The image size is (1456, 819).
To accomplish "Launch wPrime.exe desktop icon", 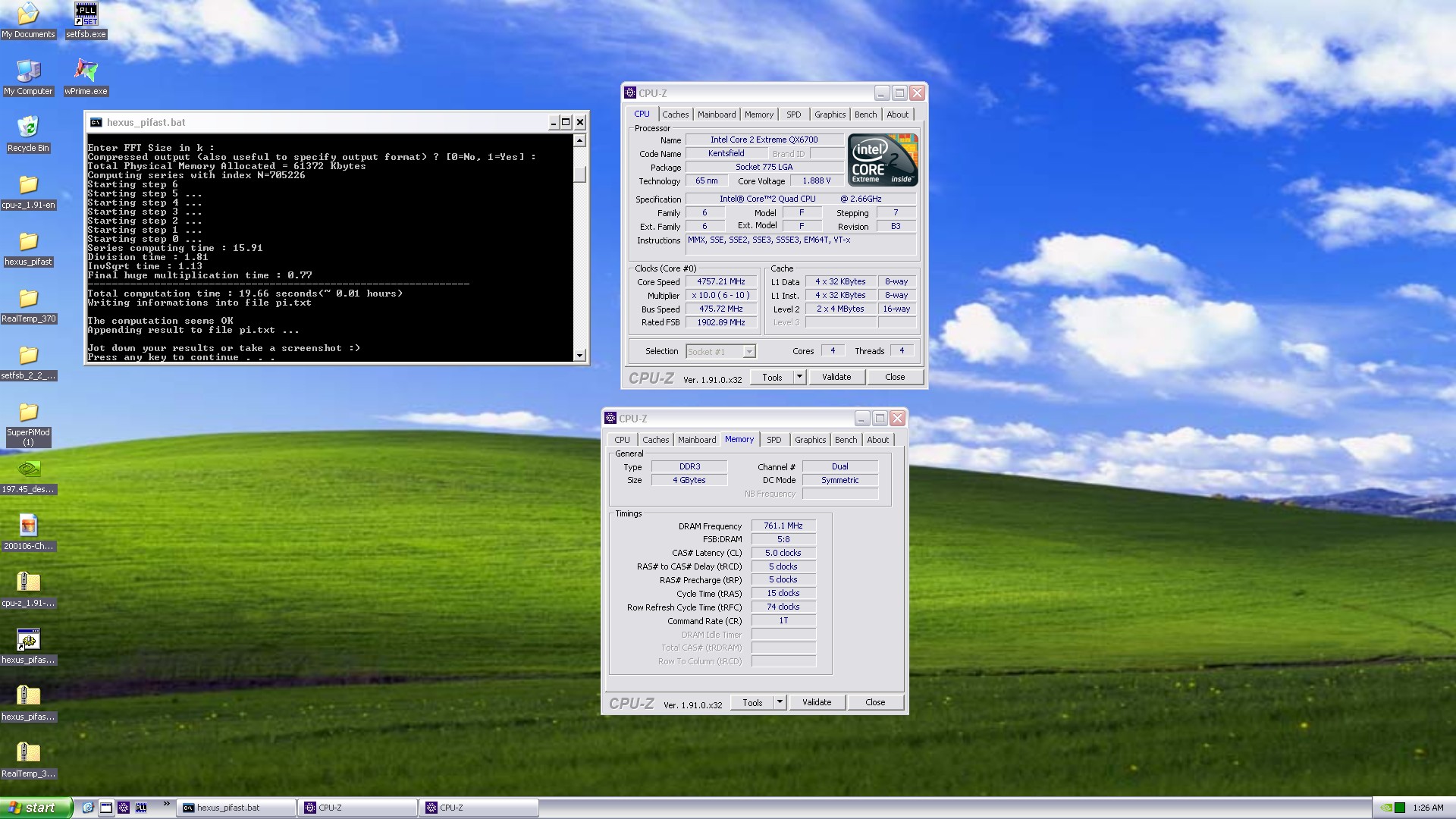I will 86,77.
